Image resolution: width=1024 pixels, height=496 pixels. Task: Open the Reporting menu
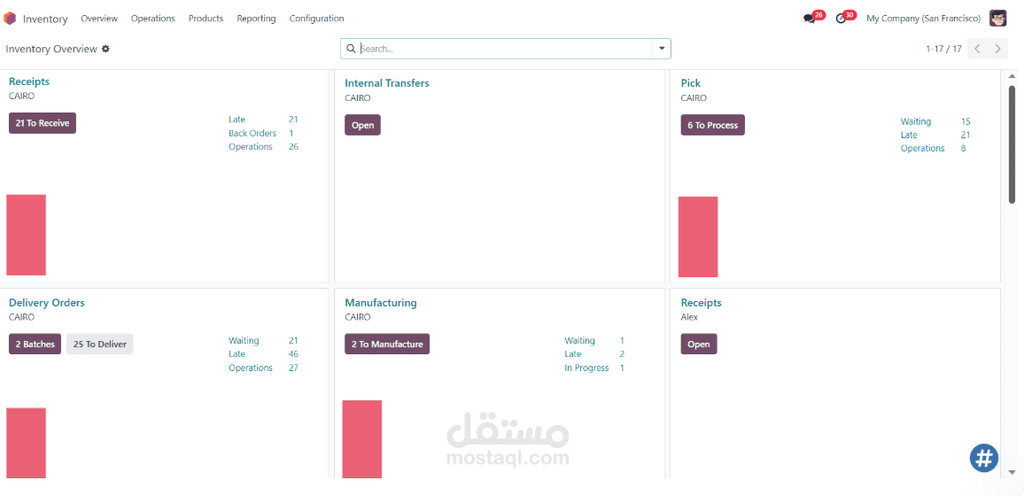[x=256, y=18]
